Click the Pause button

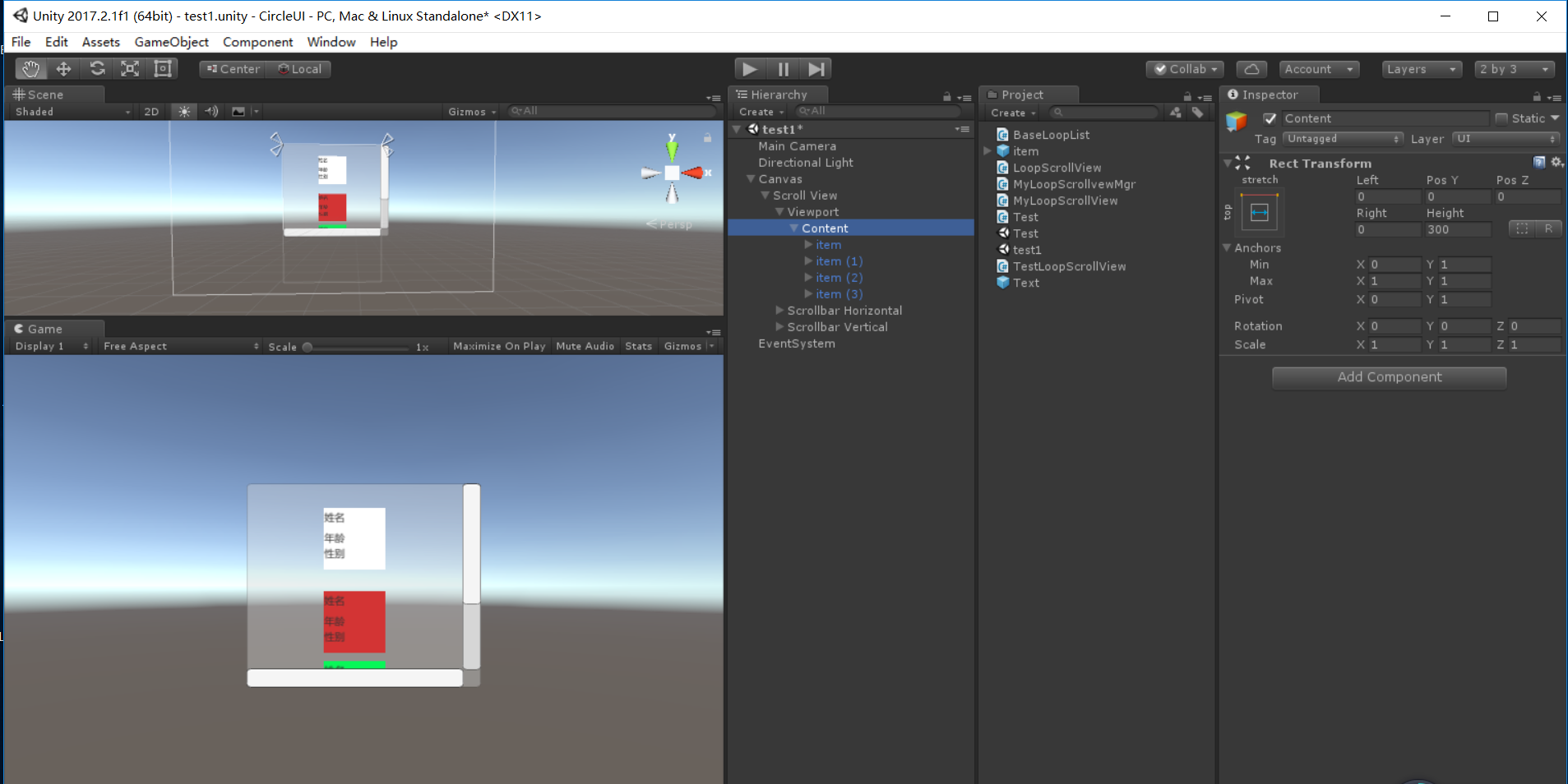click(x=784, y=69)
